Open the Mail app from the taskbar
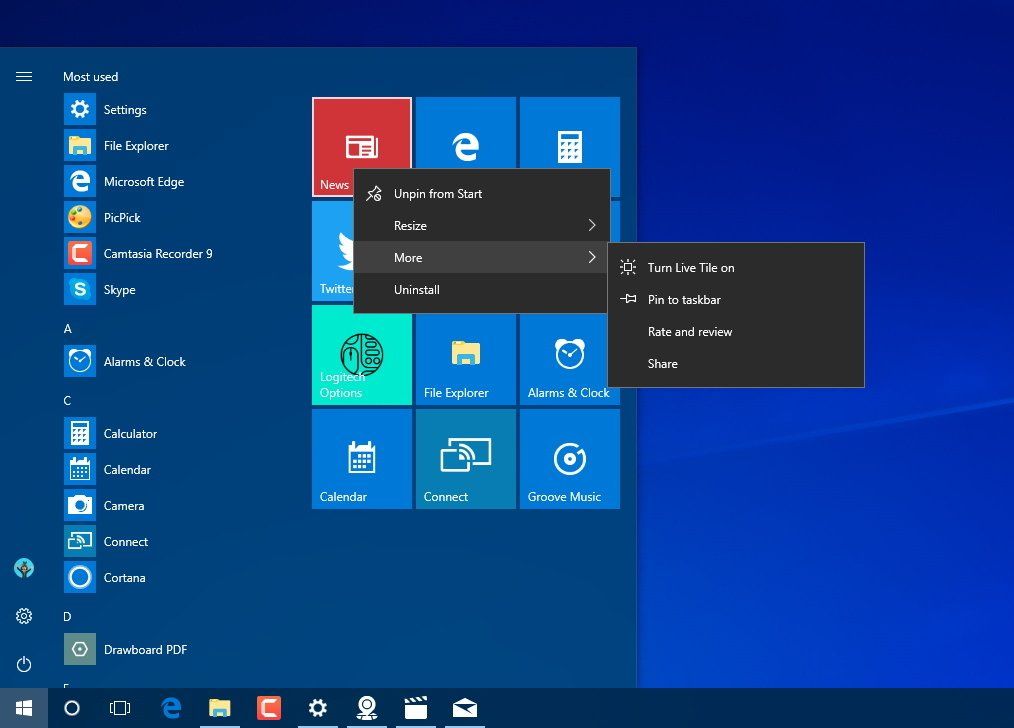Screen dimensions: 1014x728 pos(464,708)
